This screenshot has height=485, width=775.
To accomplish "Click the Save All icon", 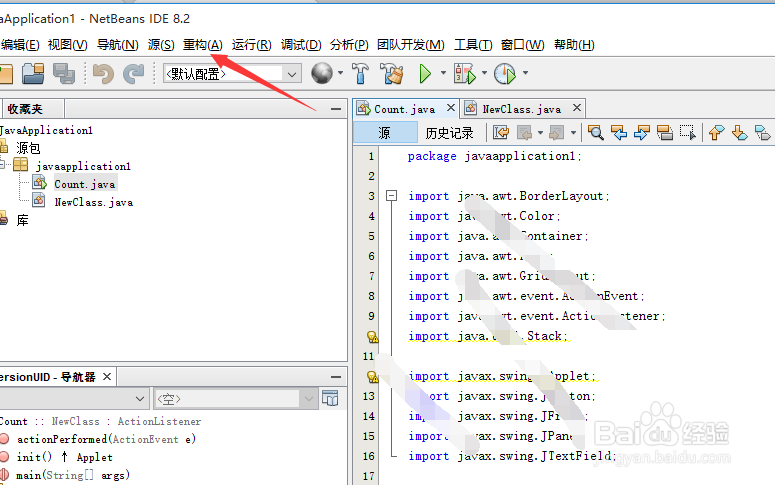I will pyautogui.click(x=64, y=74).
